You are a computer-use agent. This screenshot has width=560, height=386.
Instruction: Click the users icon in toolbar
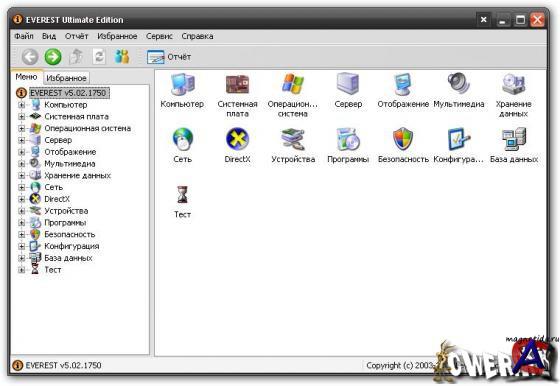click(x=122, y=57)
